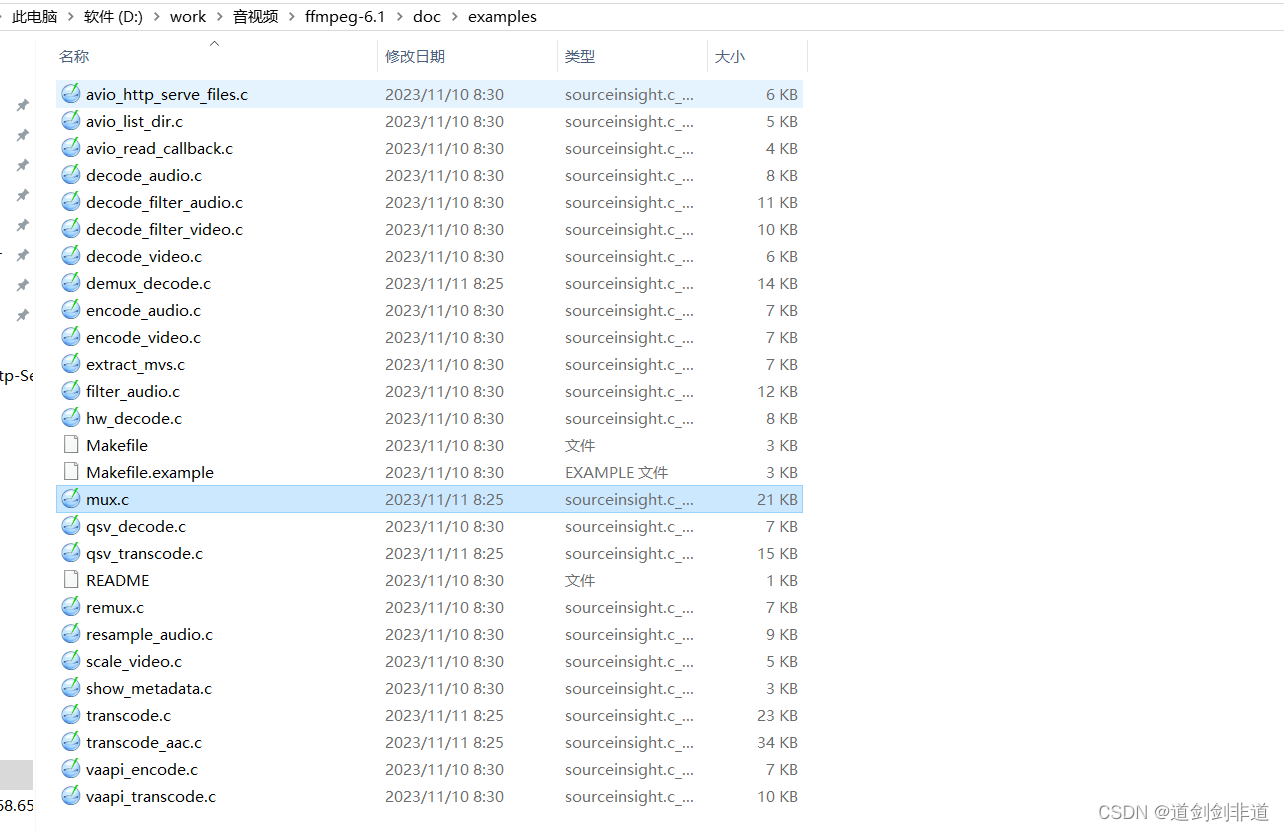This screenshot has width=1284, height=831.
Task: Click the remux.c file icon
Action: [x=70, y=607]
